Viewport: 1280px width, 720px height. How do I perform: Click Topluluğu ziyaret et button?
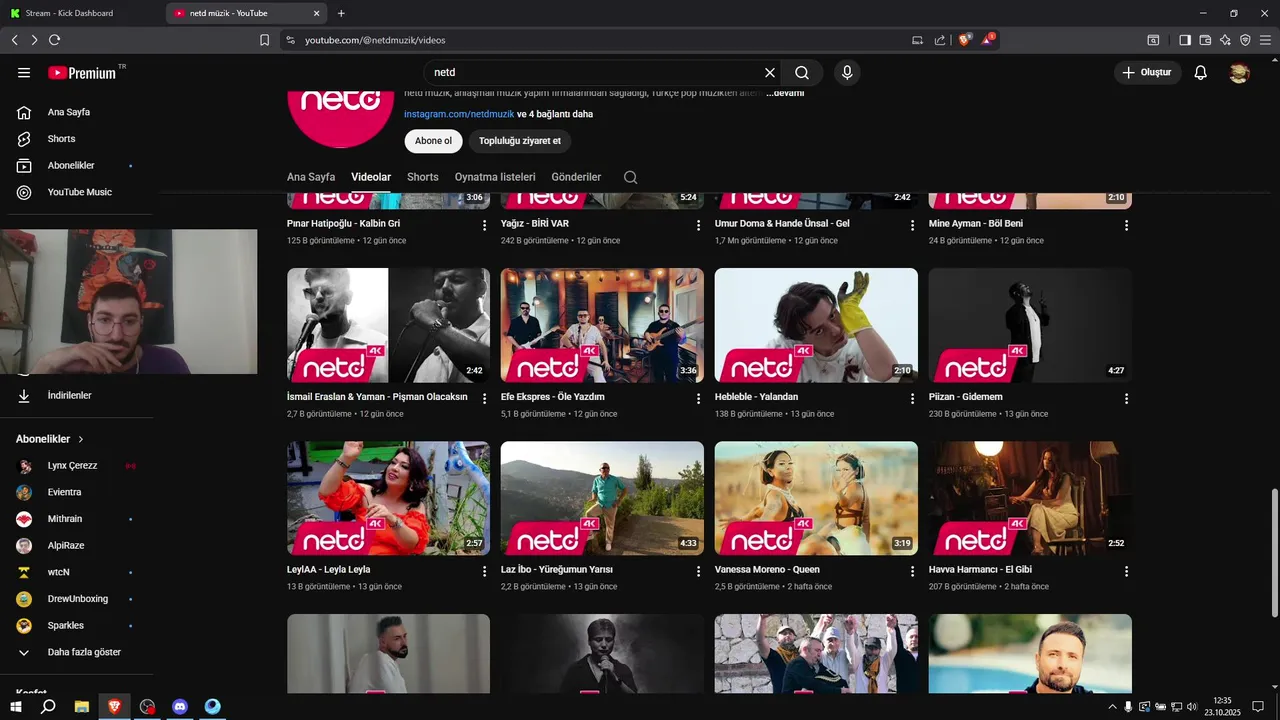[520, 141]
